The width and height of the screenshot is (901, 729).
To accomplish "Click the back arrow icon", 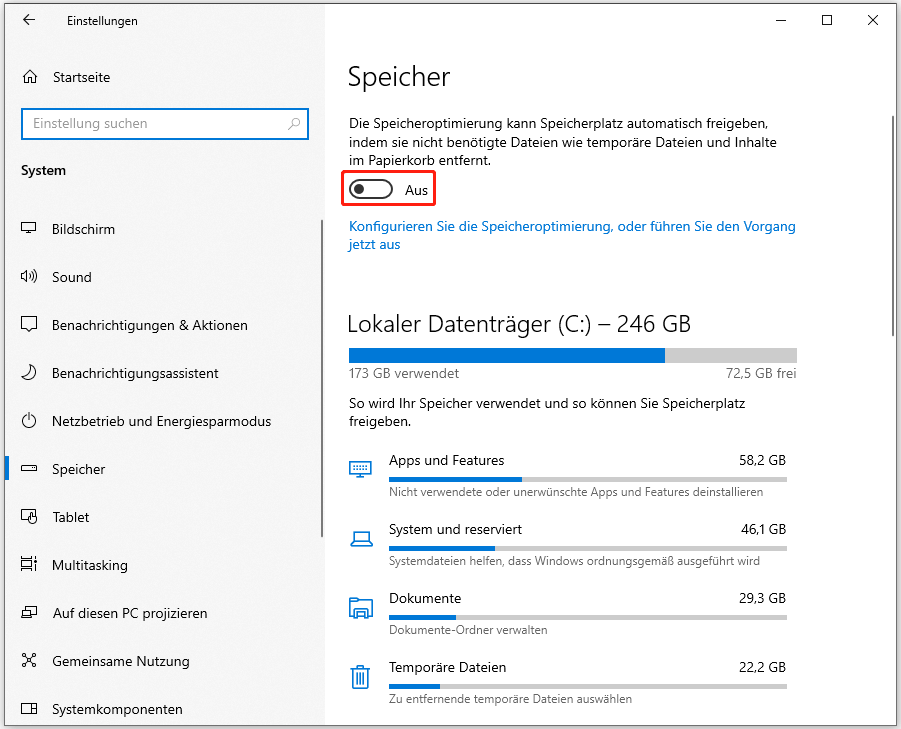I will click(x=29, y=20).
